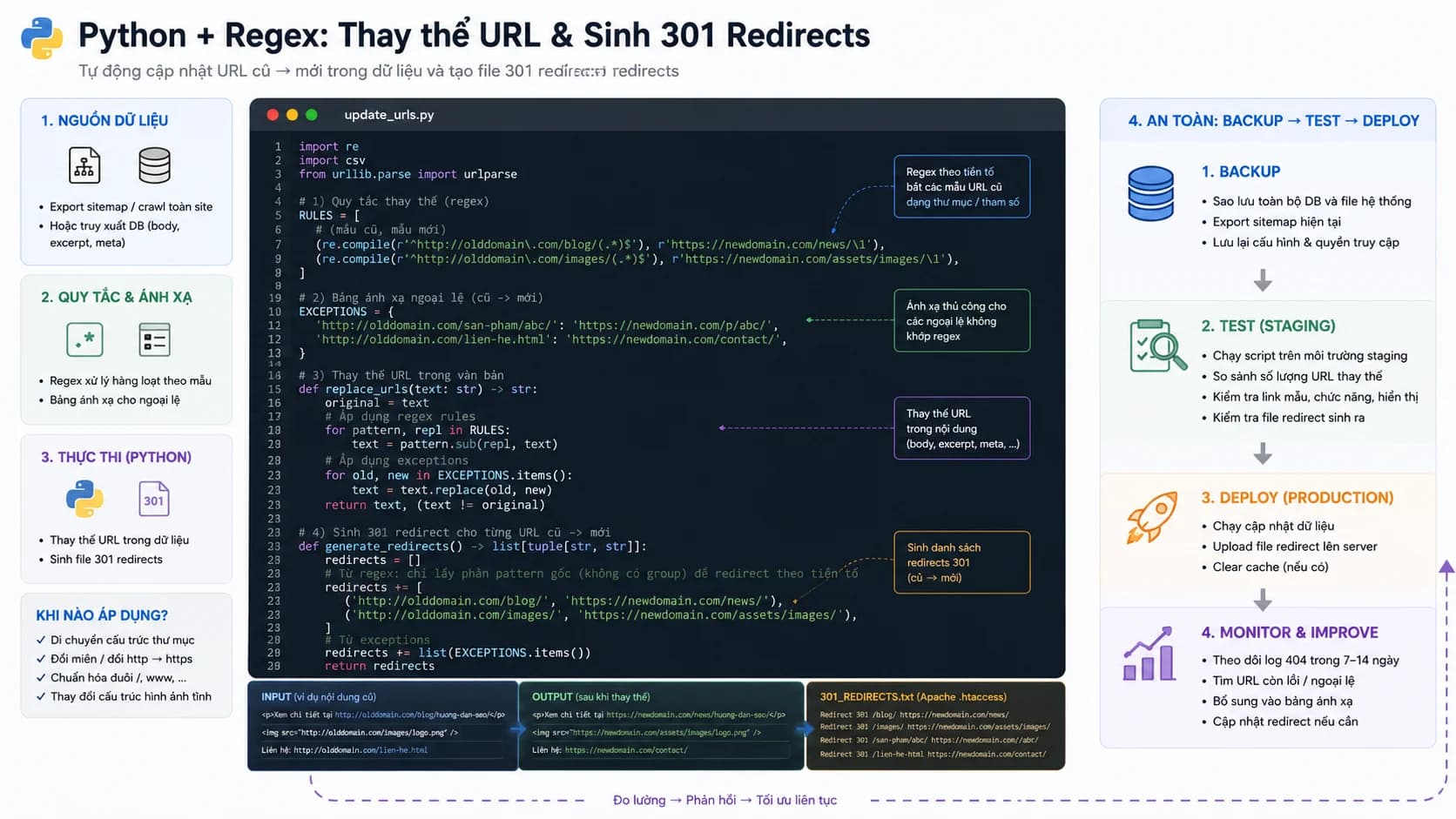Click the 1. NGUỒN DỮ LIỆU heading
The image size is (1456, 819).
click(x=104, y=120)
